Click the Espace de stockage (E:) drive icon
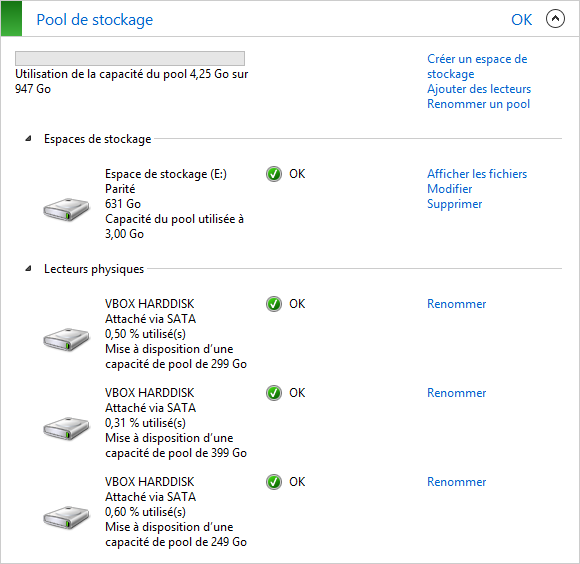Image resolution: width=580 pixels, height=564 pixels. tap(66, 209)
